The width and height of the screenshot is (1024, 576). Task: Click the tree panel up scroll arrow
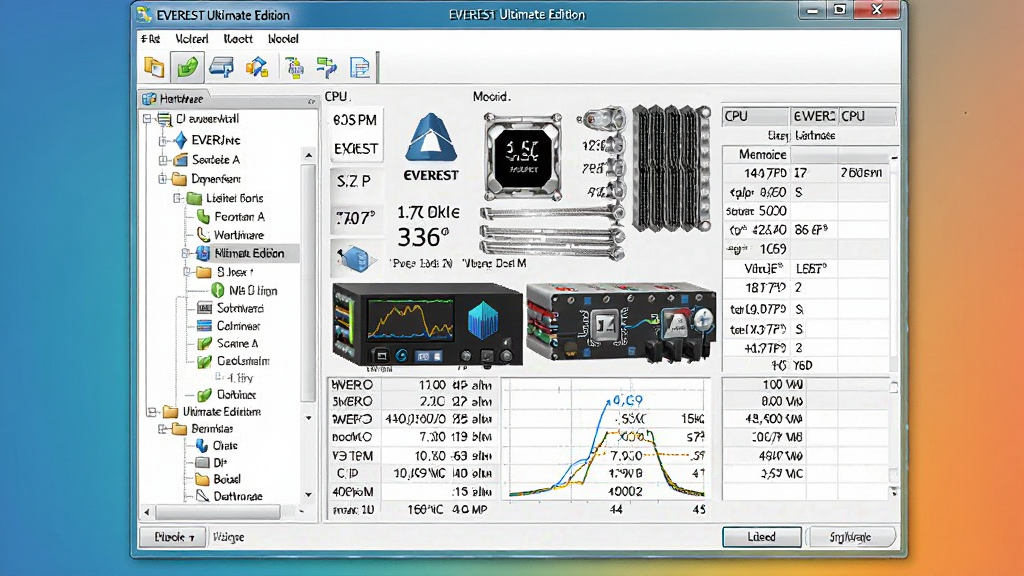click(309, 155)
